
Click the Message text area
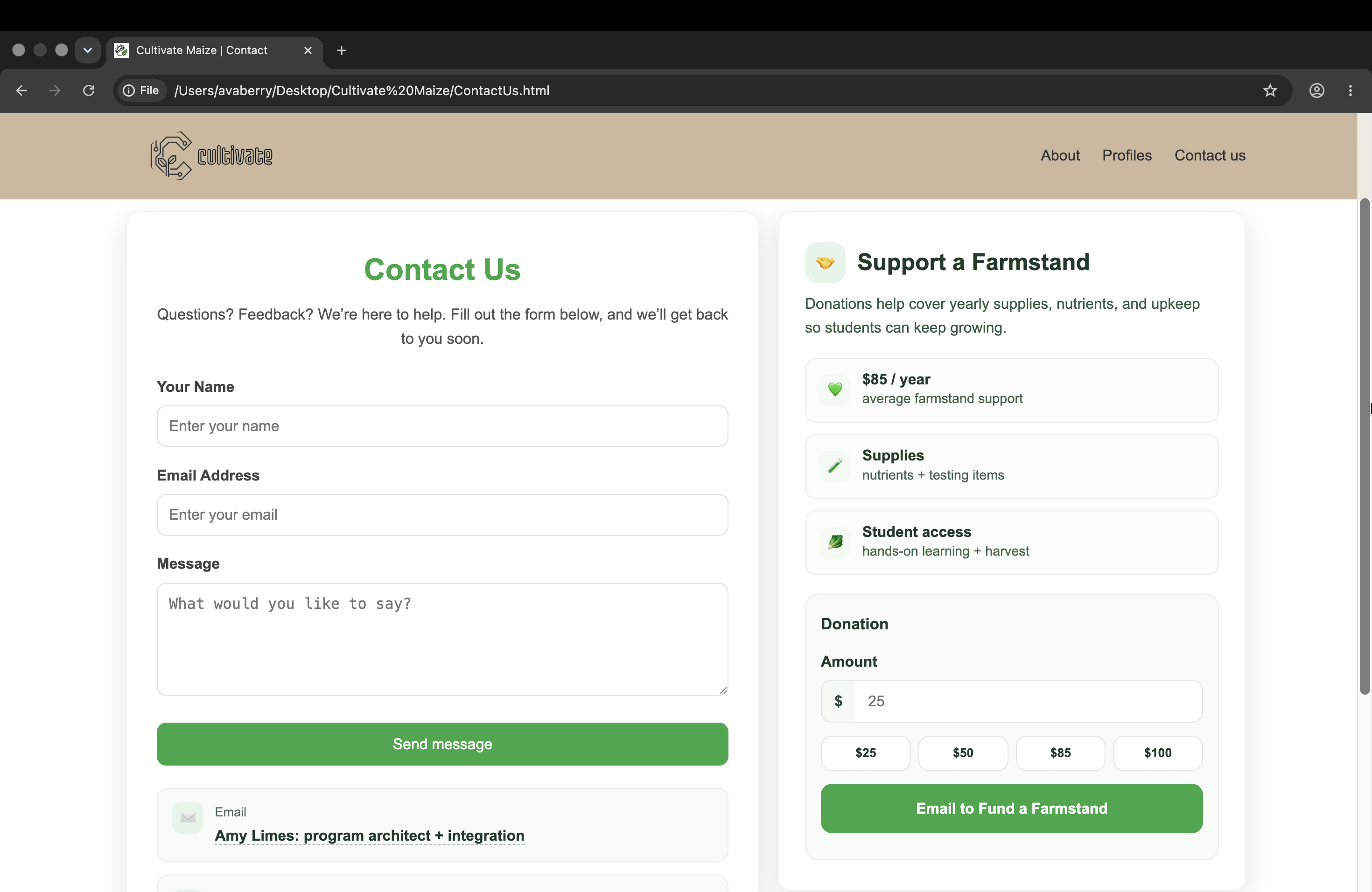pyautogui.click(x=442, y=639)
